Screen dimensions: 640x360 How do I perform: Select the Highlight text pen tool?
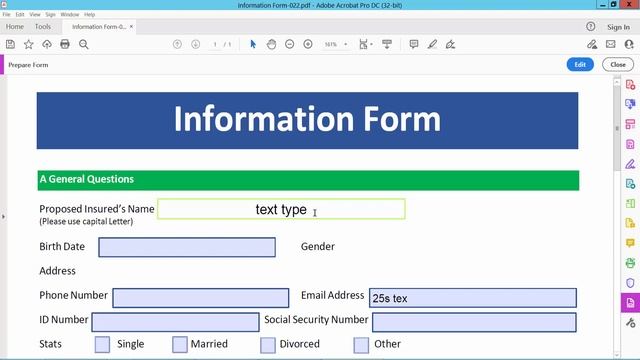pos(432,44)
